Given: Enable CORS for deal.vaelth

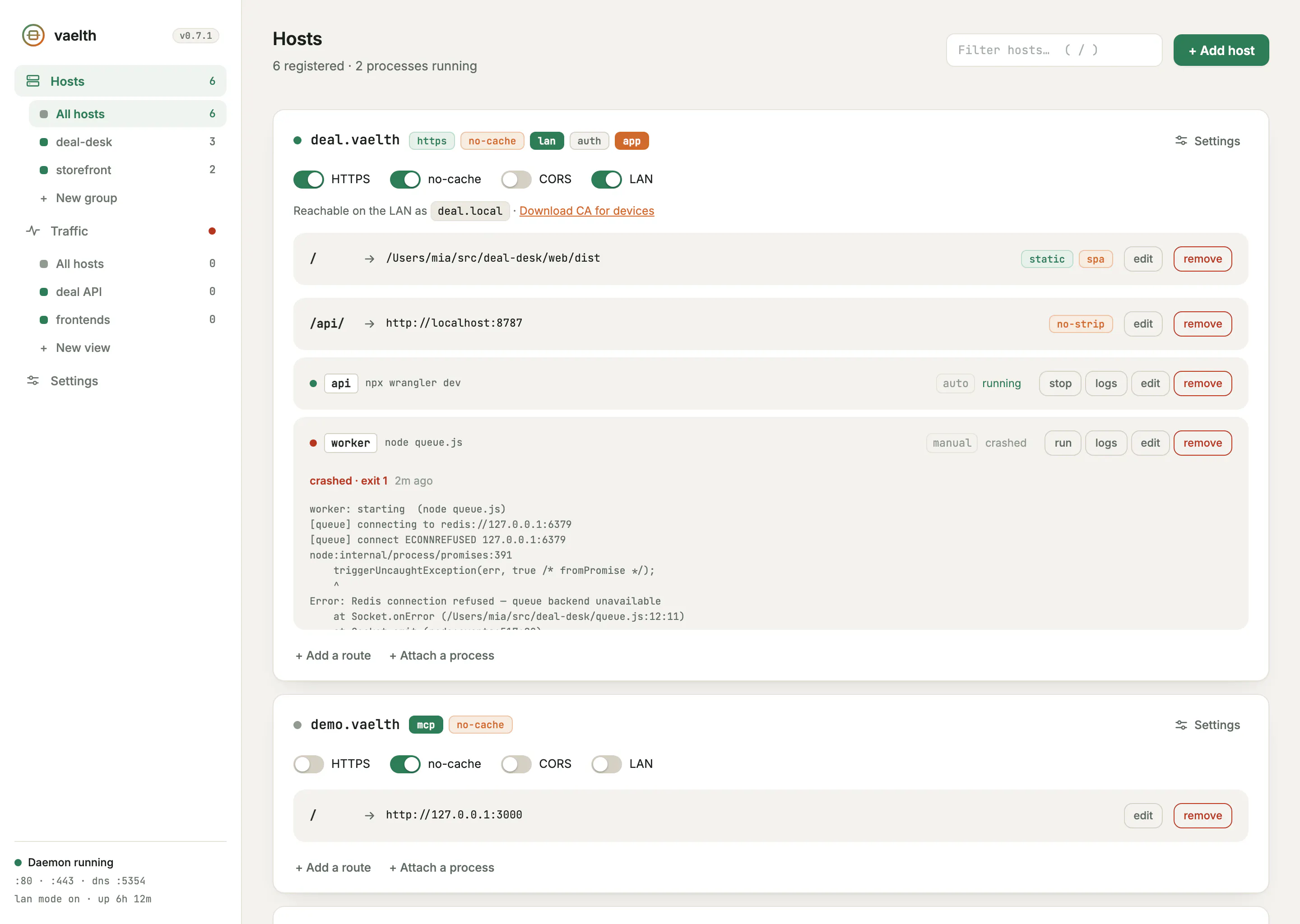Looking at the screenshot, I should point(516,179).
